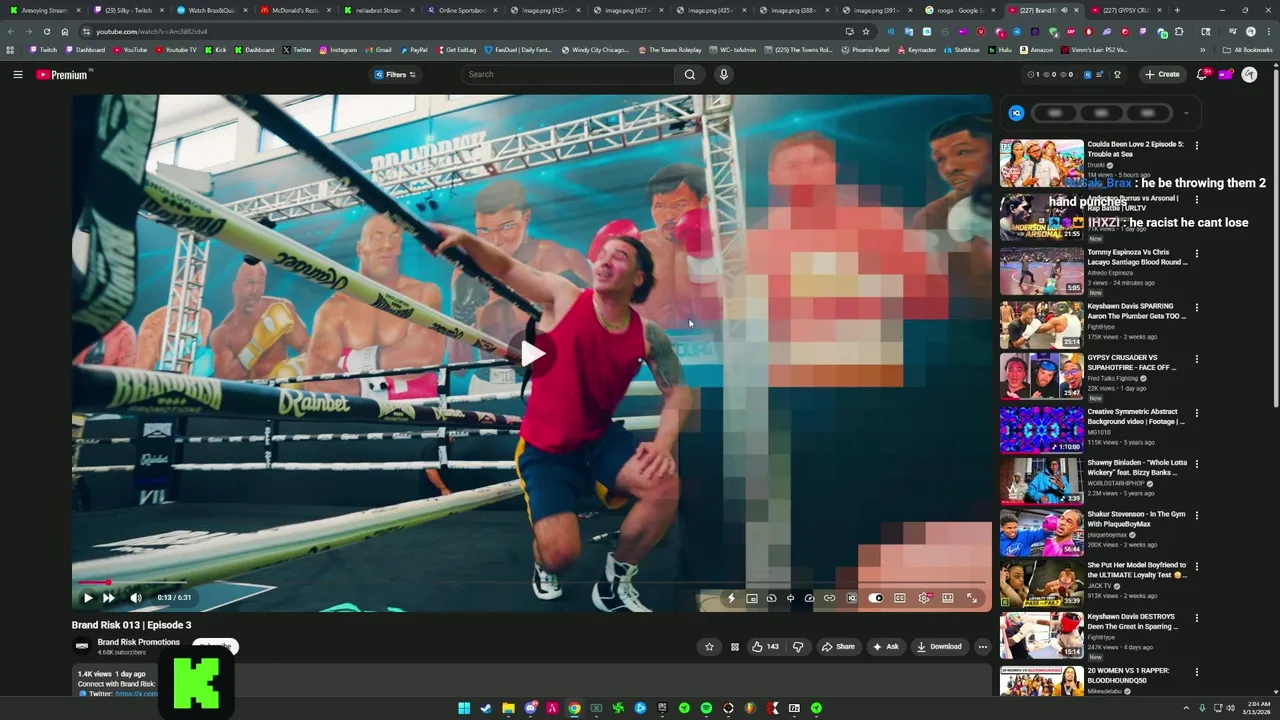Open picture-in-picture from player controls
This screenshot has width=1280, height=720.
click(x=752, y=598)
